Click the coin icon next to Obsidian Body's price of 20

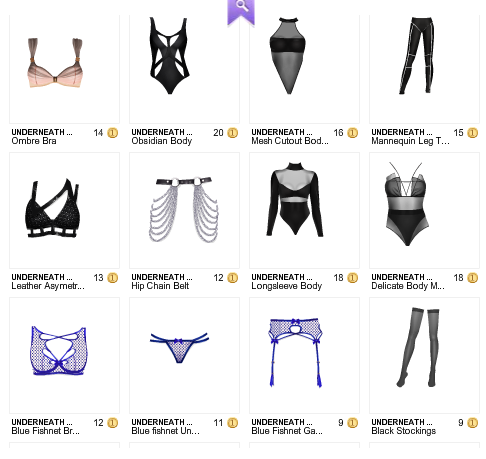click(x=233, y=133)
